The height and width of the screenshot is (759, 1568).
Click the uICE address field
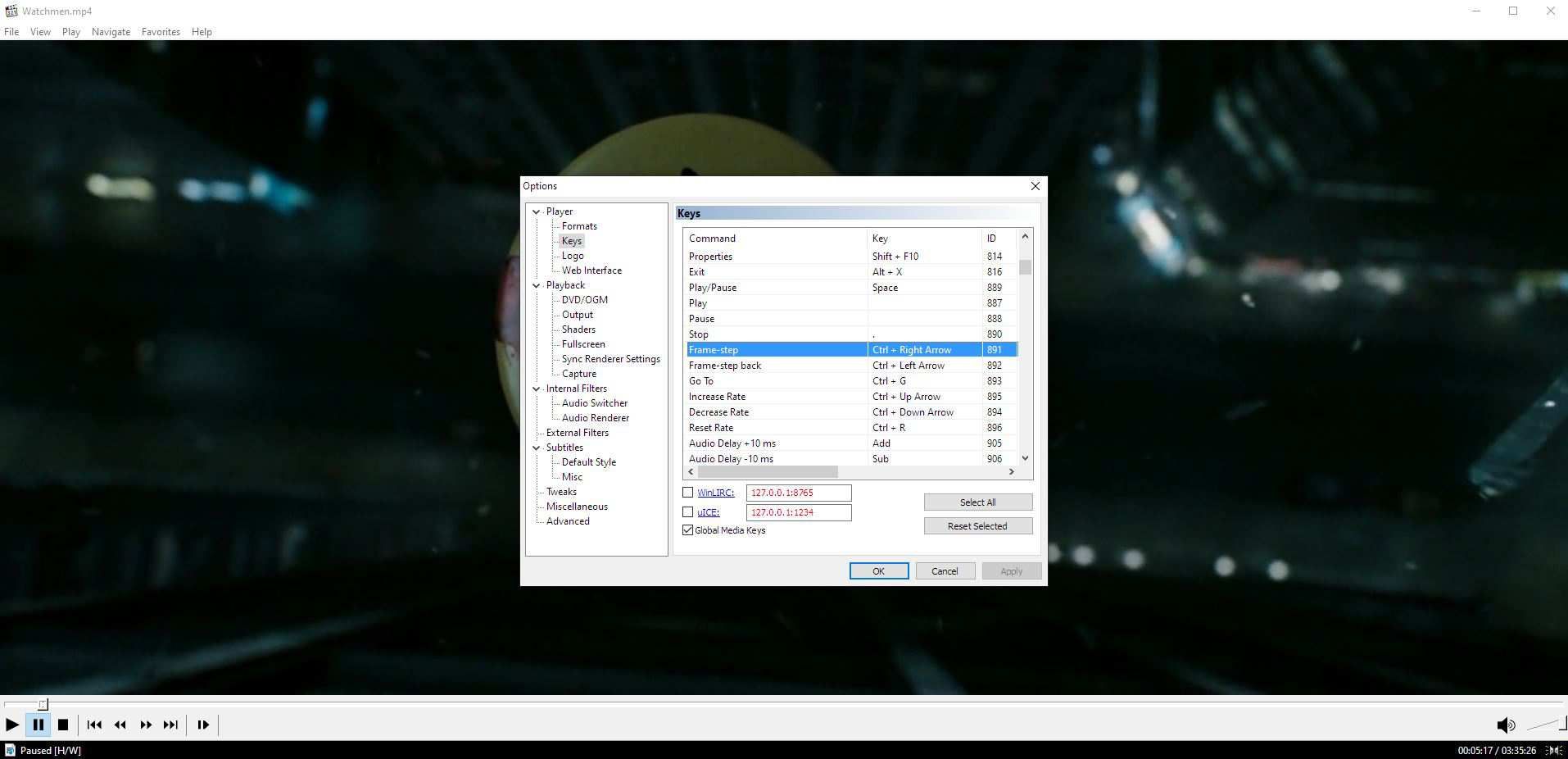coord(799,512)
